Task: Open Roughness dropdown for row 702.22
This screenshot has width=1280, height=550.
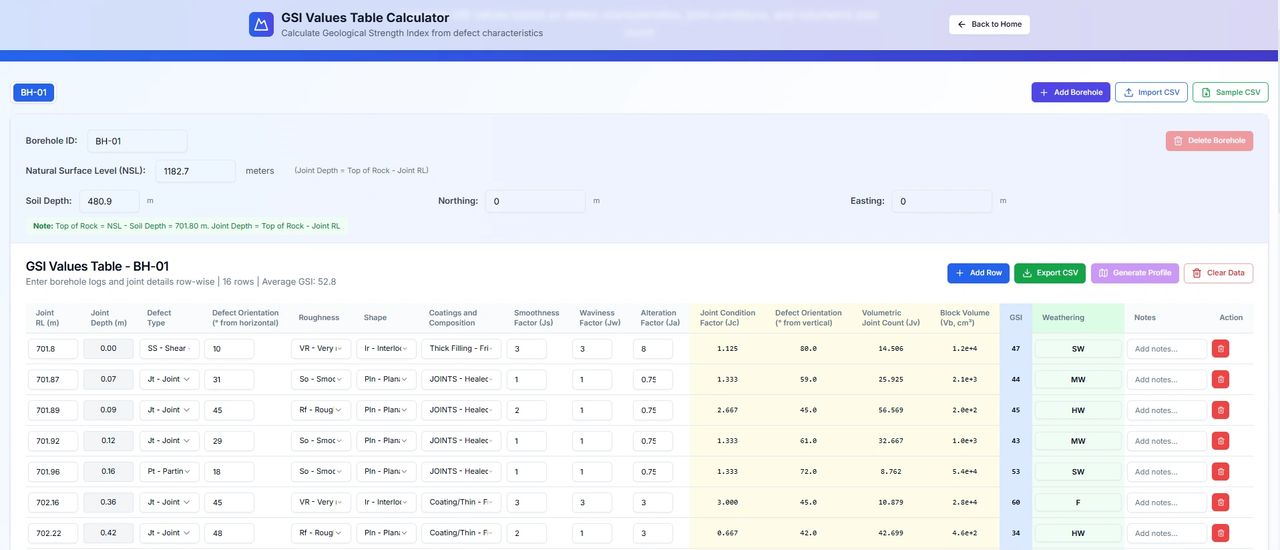Action: (x=321, y=533)
